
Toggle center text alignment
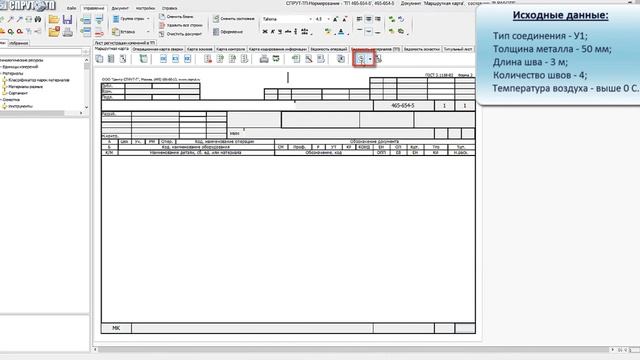pos(368,19)
